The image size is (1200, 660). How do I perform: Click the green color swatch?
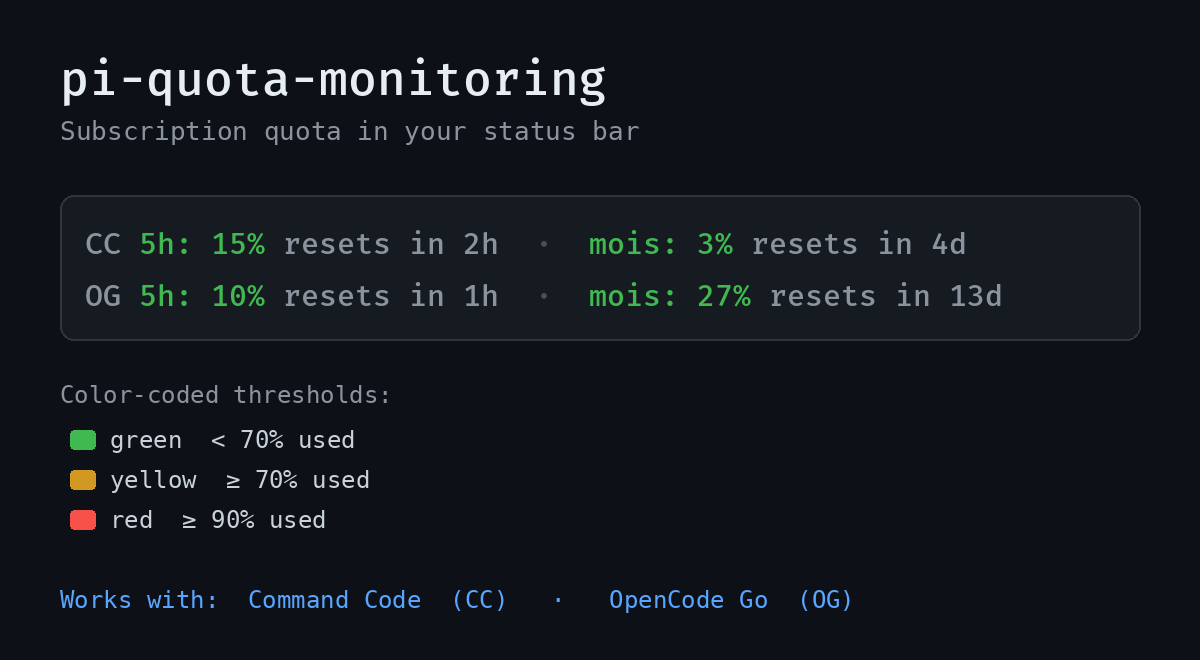point(83,440)
